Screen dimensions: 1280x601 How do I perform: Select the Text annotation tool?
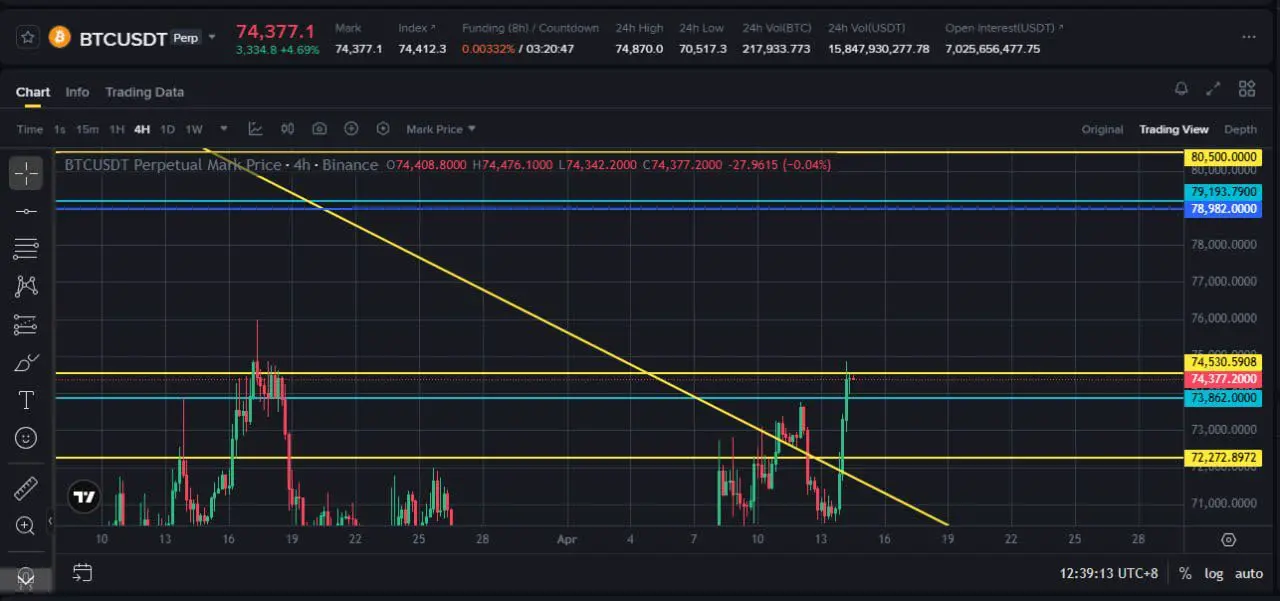[x=26, y=400]
